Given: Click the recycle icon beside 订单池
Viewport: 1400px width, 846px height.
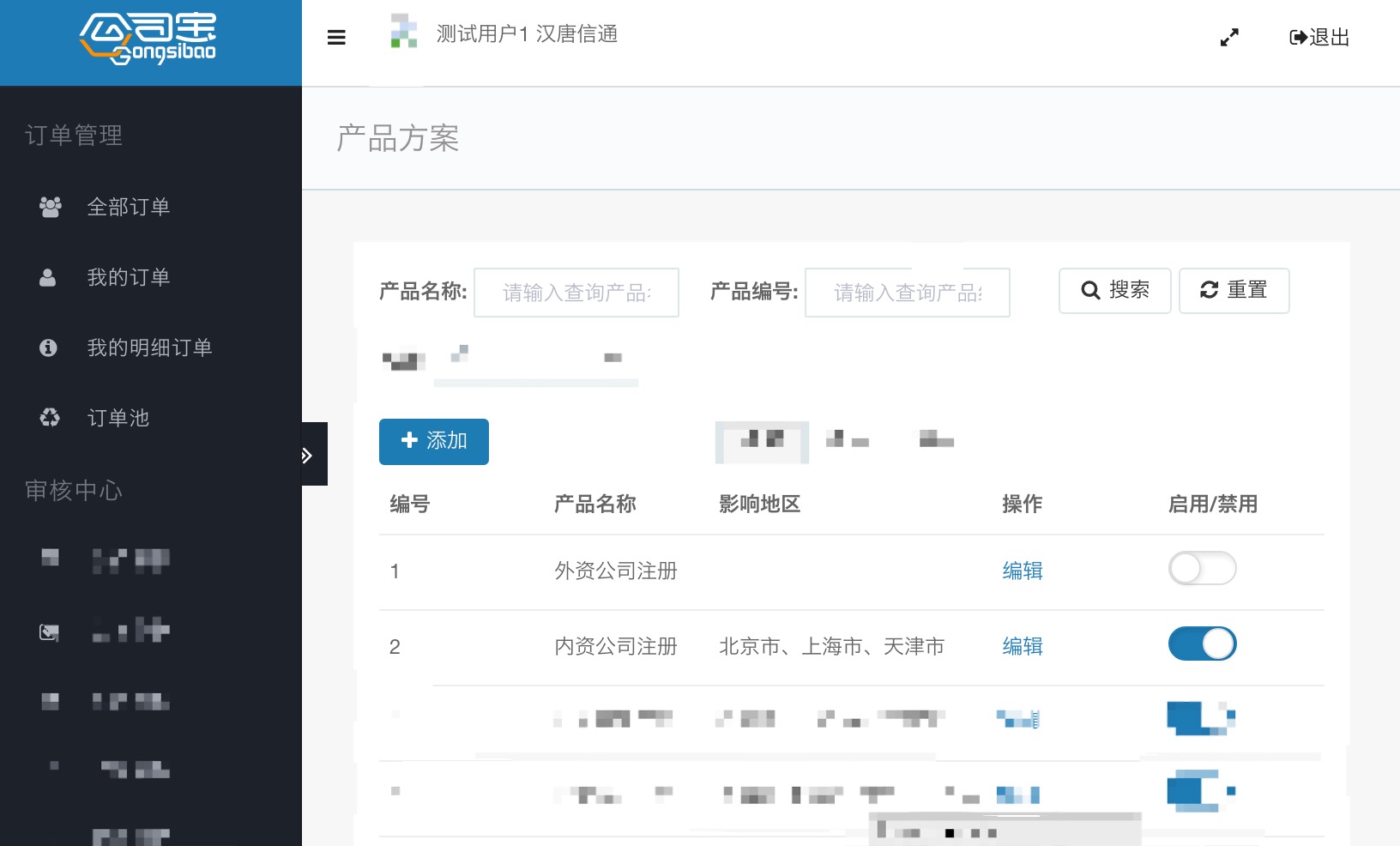Looking at the screenshot, I should 50,418.
